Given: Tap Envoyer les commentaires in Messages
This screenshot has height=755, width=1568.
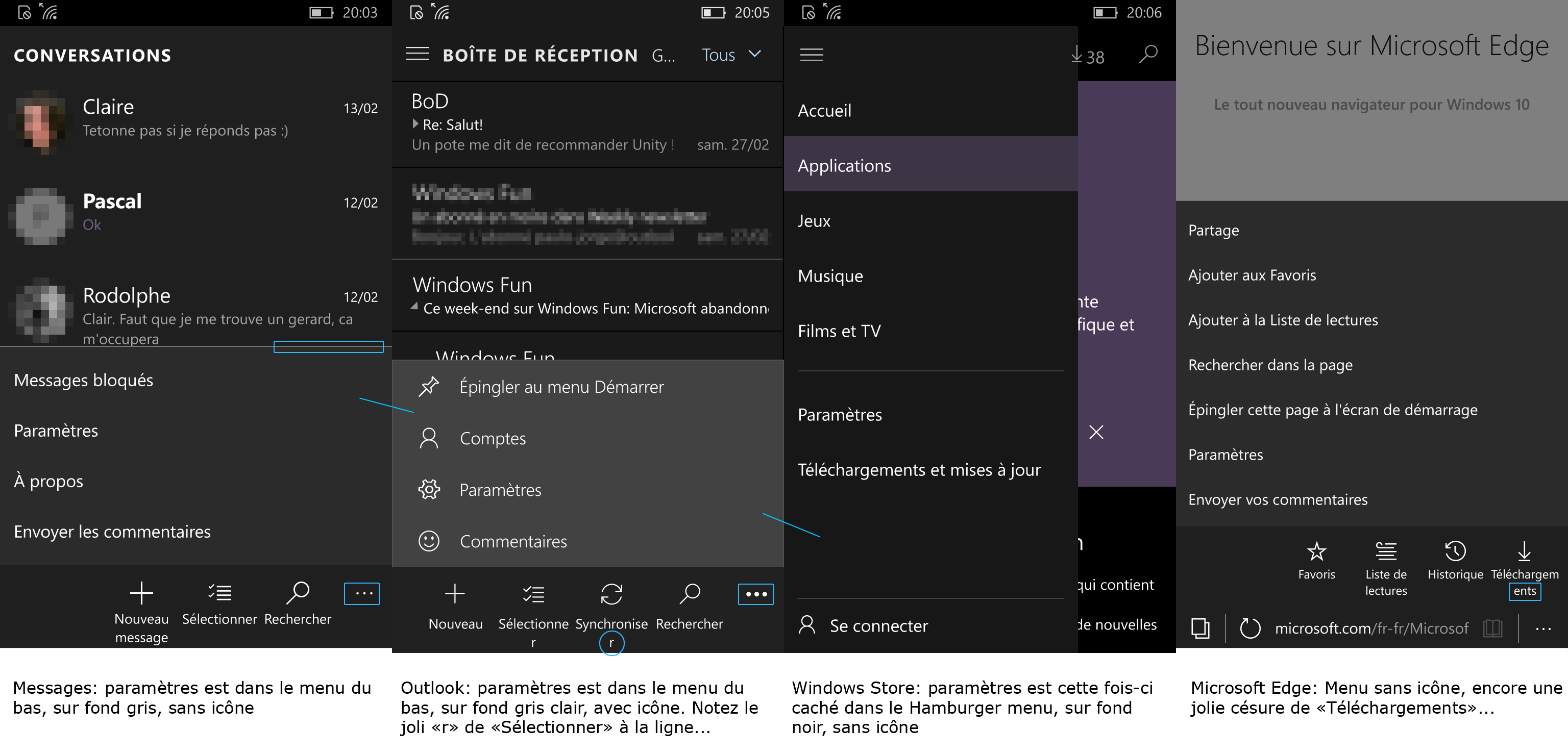Looking at the screenshot, I should point(112,531).
